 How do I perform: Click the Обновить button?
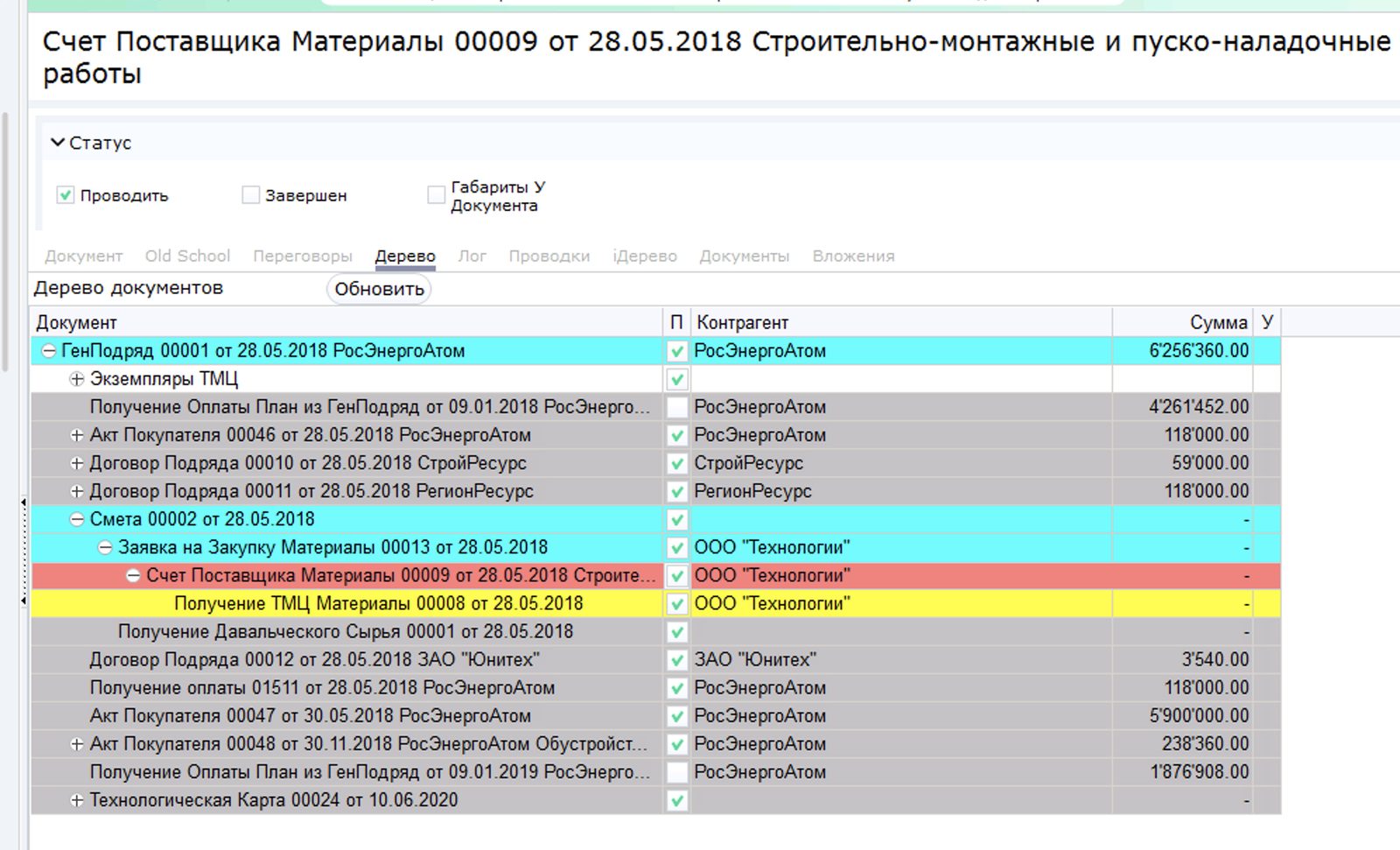point(379,289)
